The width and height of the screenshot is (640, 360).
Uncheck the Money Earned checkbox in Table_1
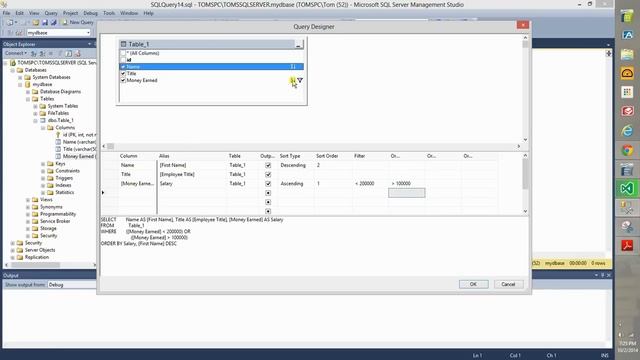123,80
